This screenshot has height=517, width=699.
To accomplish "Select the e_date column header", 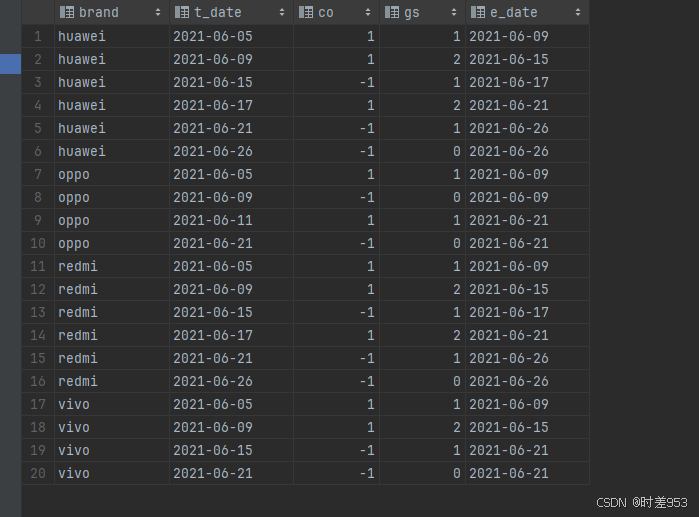I will 527,12.
